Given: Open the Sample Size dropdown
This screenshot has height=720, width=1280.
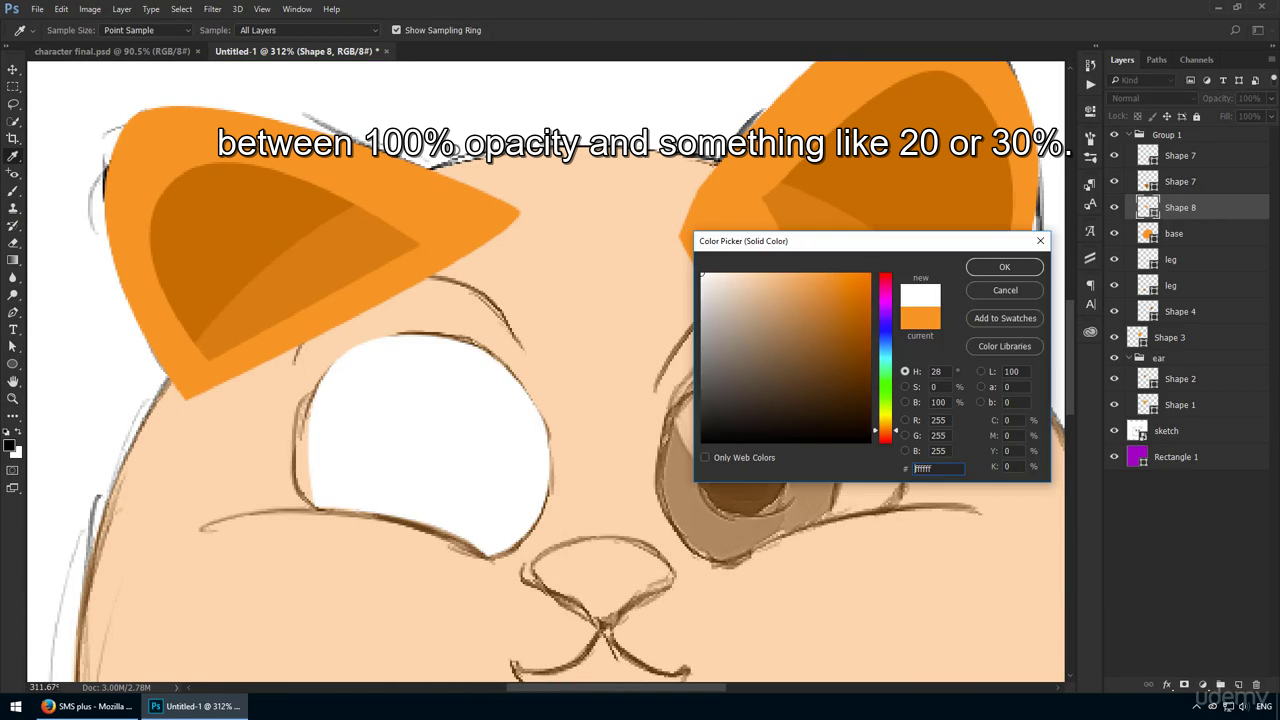Looking at the screenshot, I should [x=146, y=30].
